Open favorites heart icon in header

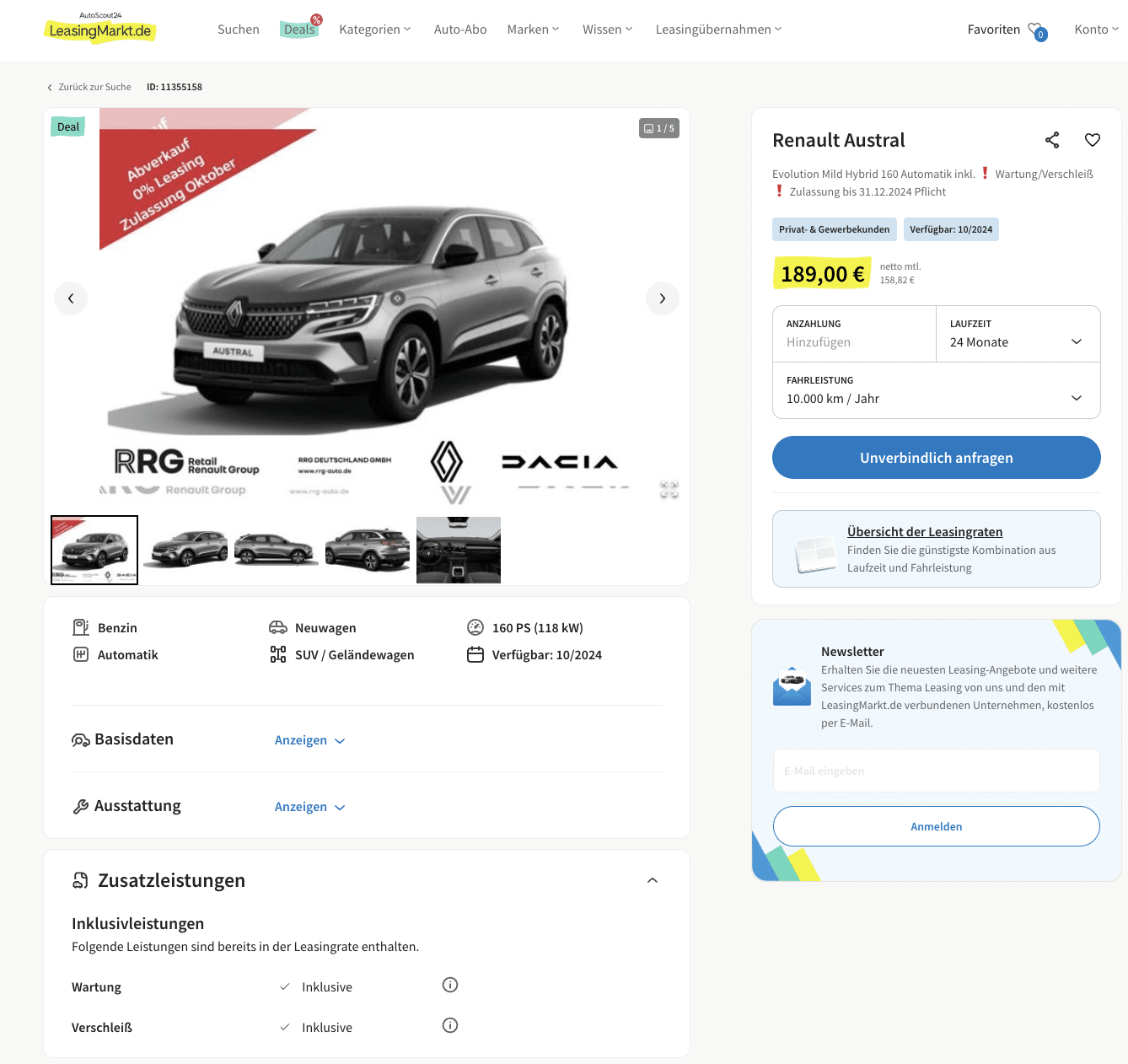(x=1037, y=31)
